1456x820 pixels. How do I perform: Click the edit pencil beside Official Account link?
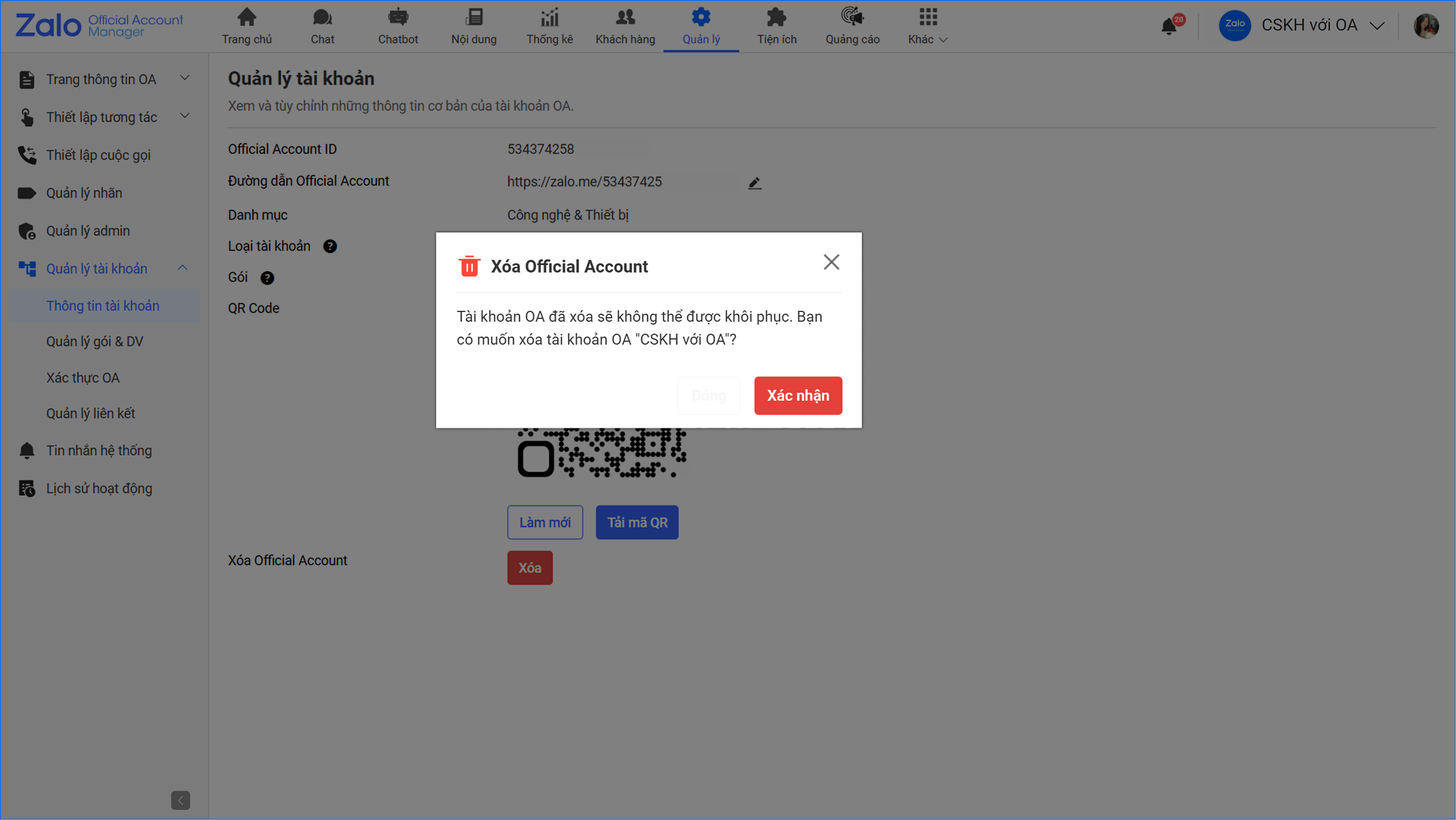(755, 183)
